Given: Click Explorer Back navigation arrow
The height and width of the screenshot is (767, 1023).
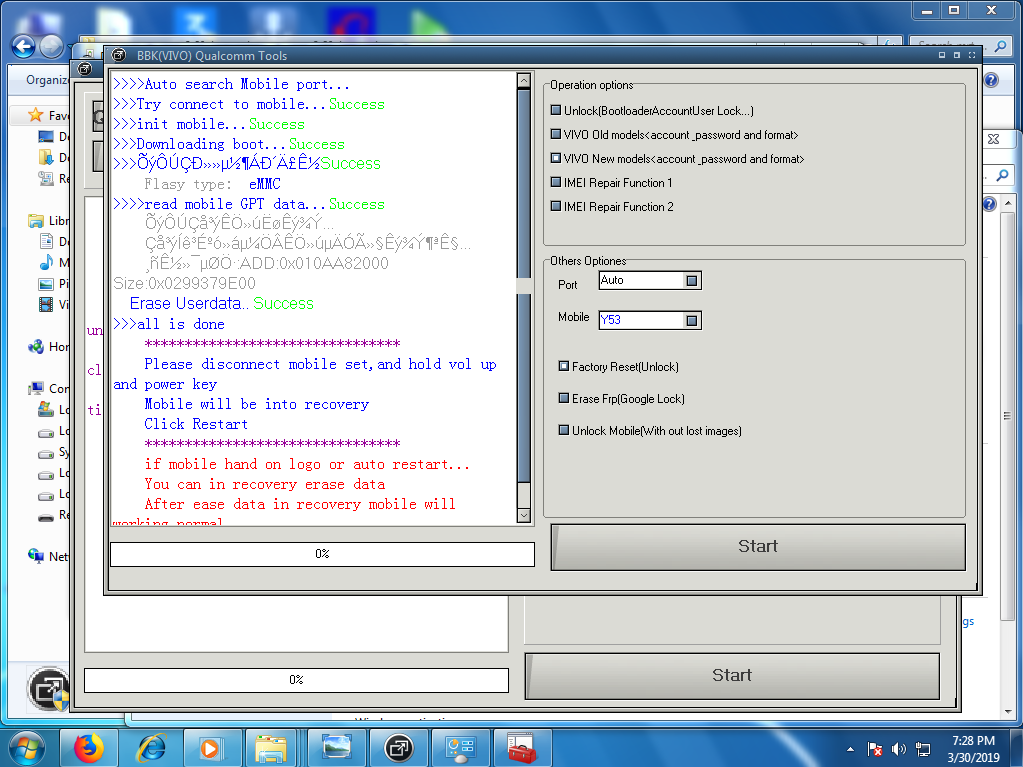Looking at the screenshot, I should (23, 46).
